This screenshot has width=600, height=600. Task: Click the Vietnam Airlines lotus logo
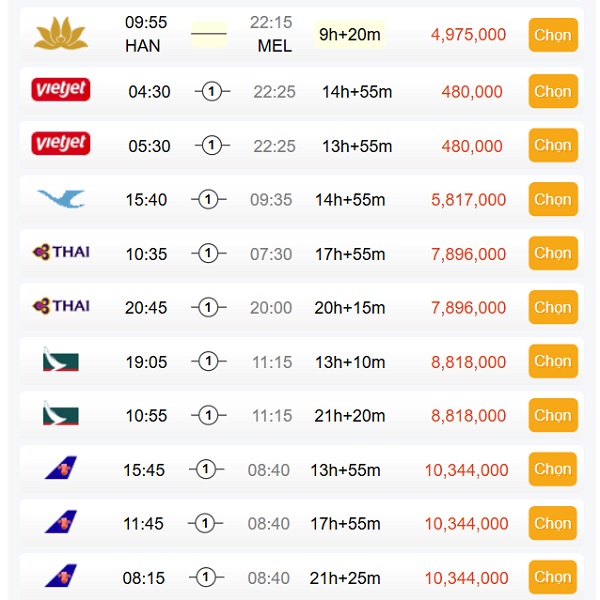(61, 34)
